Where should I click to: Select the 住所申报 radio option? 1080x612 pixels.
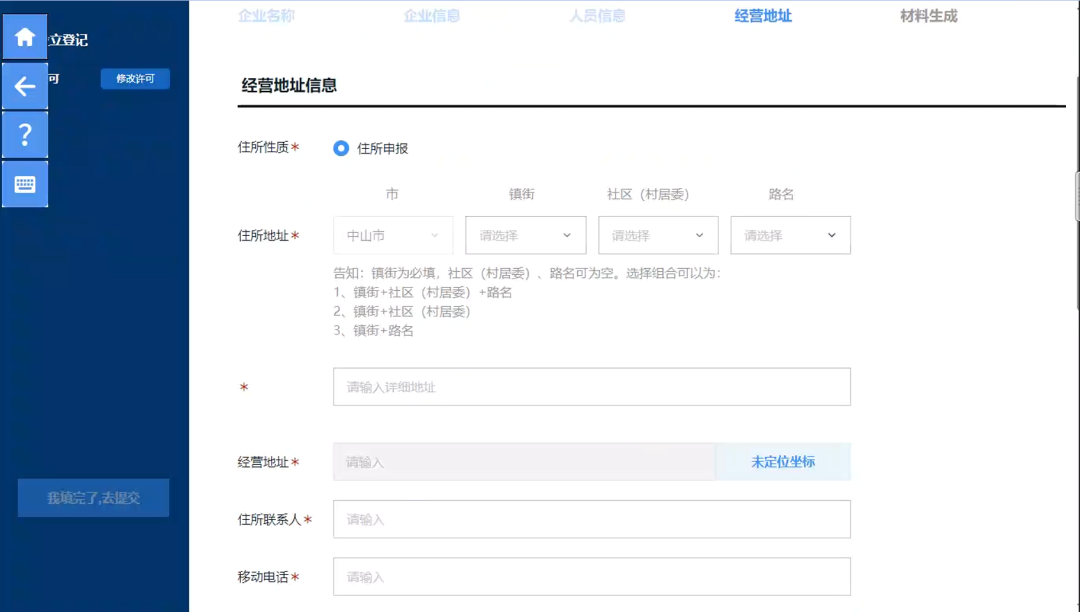(340, 147)
